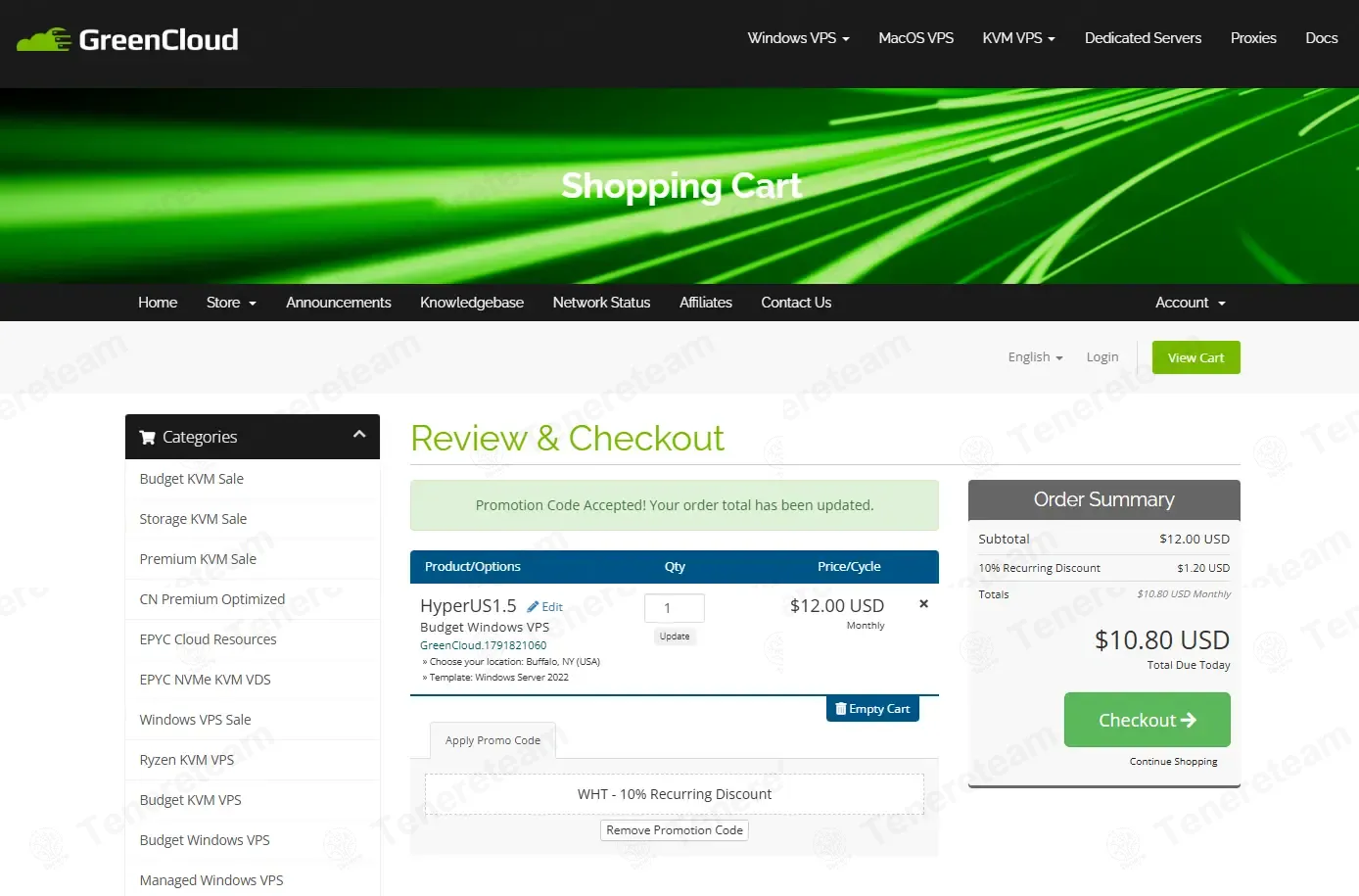Image resolution: width=1359 pixels, height=896 pixels.
Task: Open EPYC Cloud Resources category
Action: [253, 639]
